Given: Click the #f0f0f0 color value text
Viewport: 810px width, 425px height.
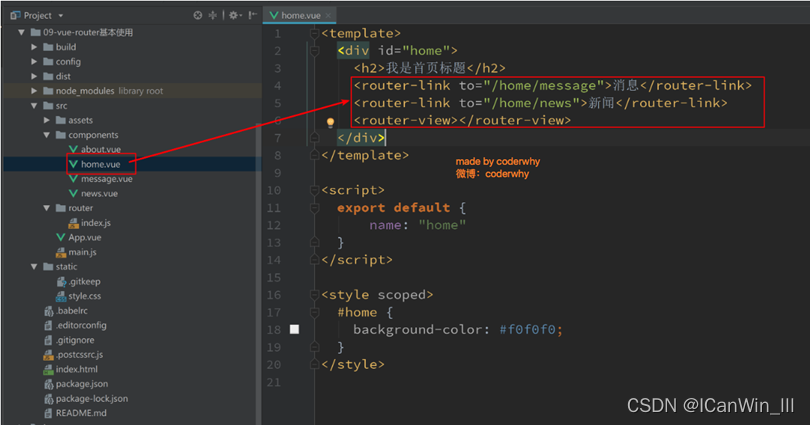Looking at the screenshot, I should (527, 329).
